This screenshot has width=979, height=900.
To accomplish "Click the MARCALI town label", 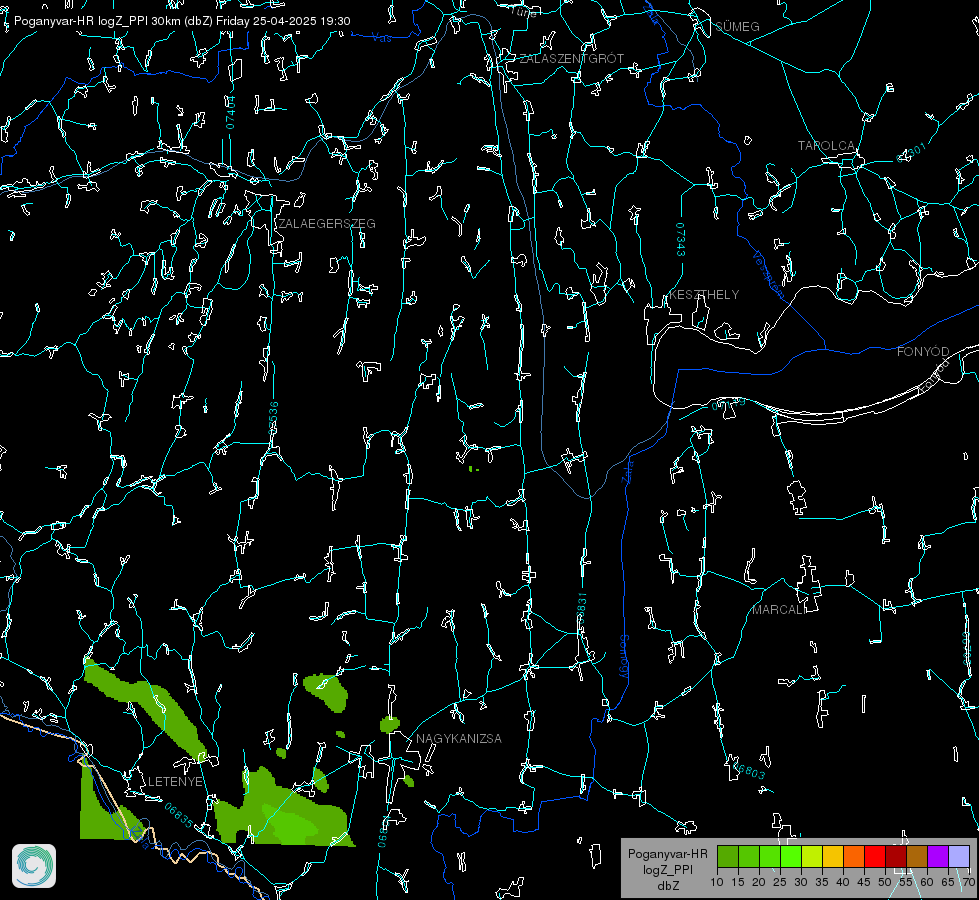I will [x=779, y=610].
